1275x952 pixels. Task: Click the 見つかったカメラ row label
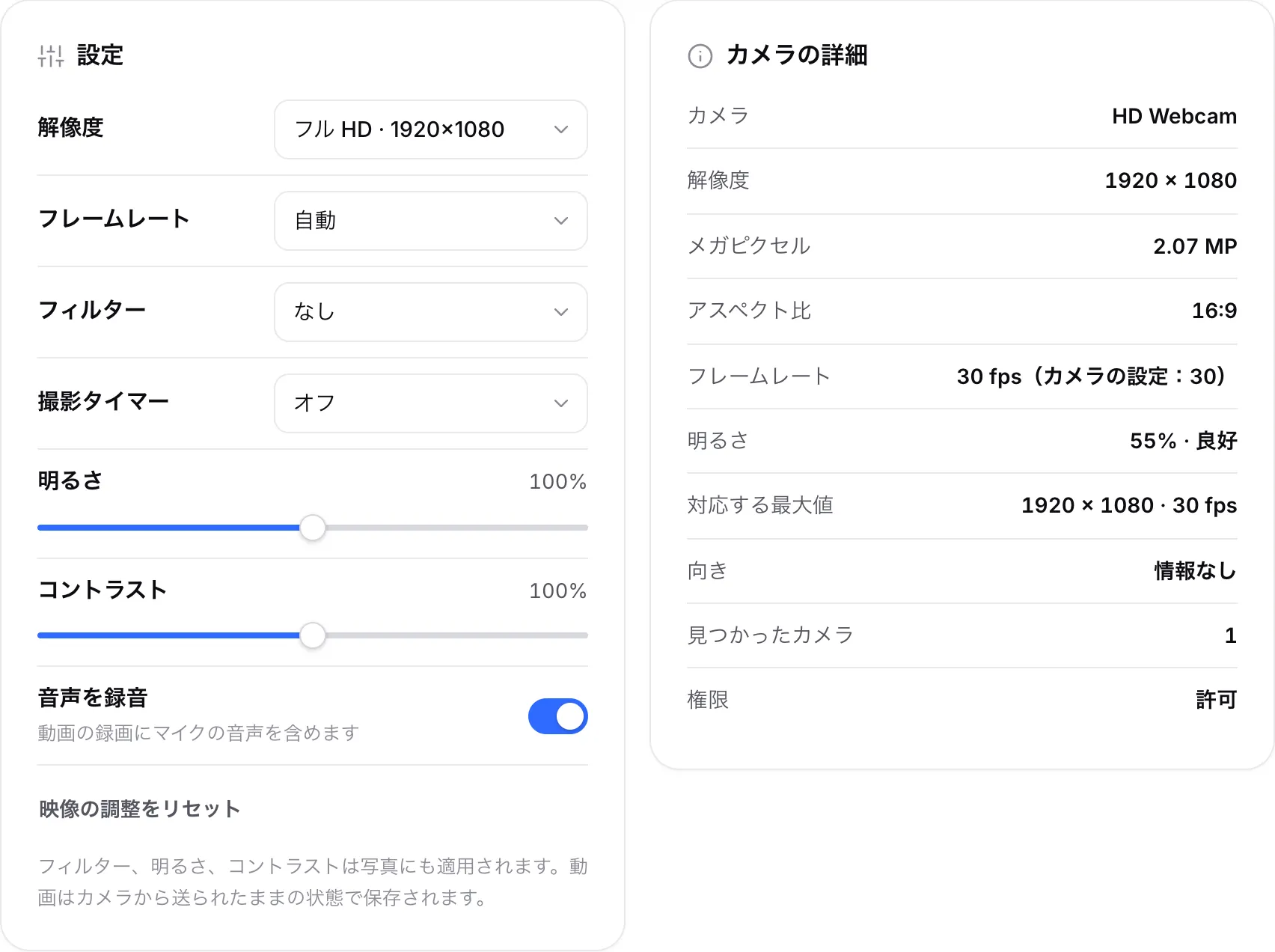pyautogui.click(x=771, y=635)
